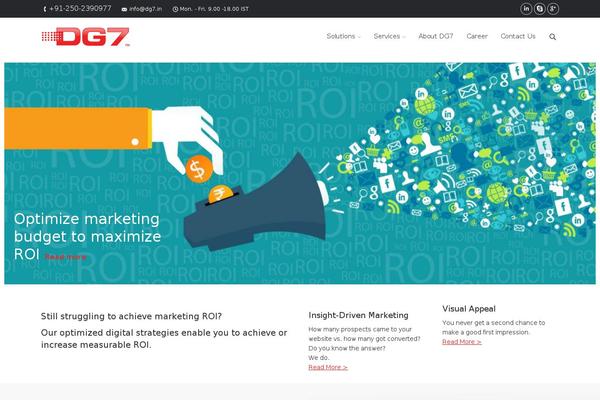
Task: Open the Google Plus social icon
Action: 553,8
